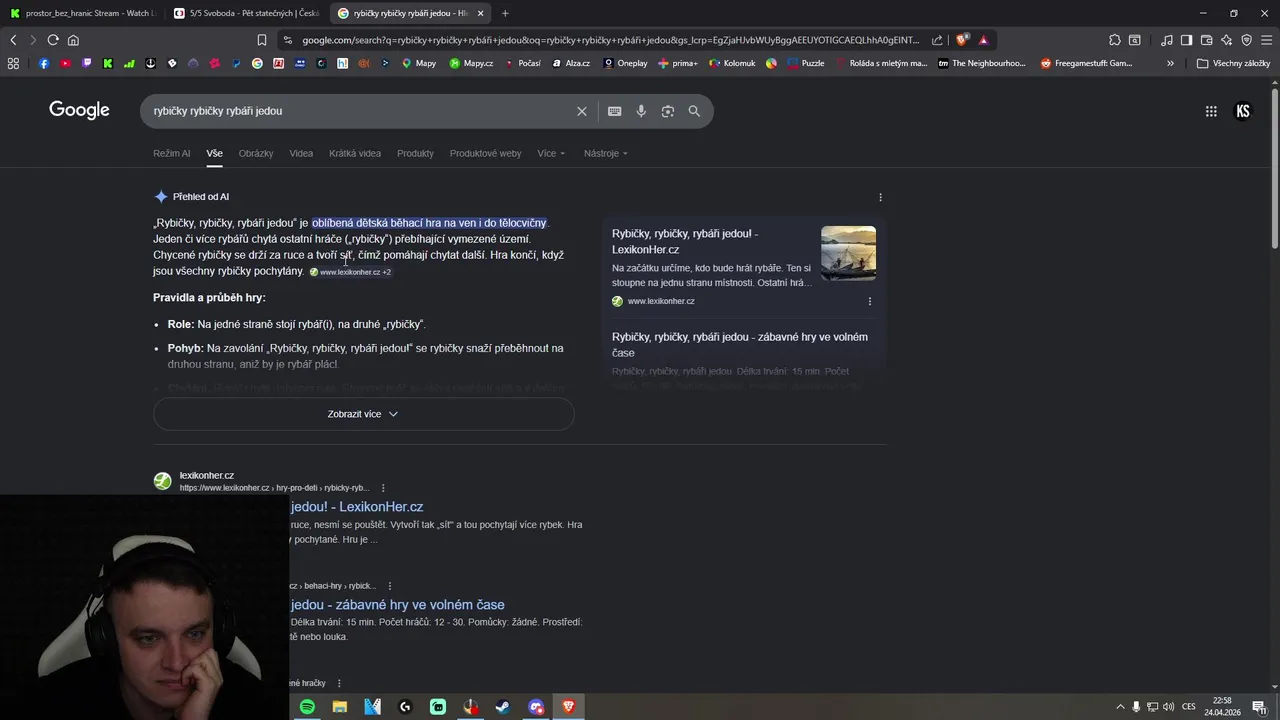
Task: Click the browser address bar URL
Action: click(610, 40)
